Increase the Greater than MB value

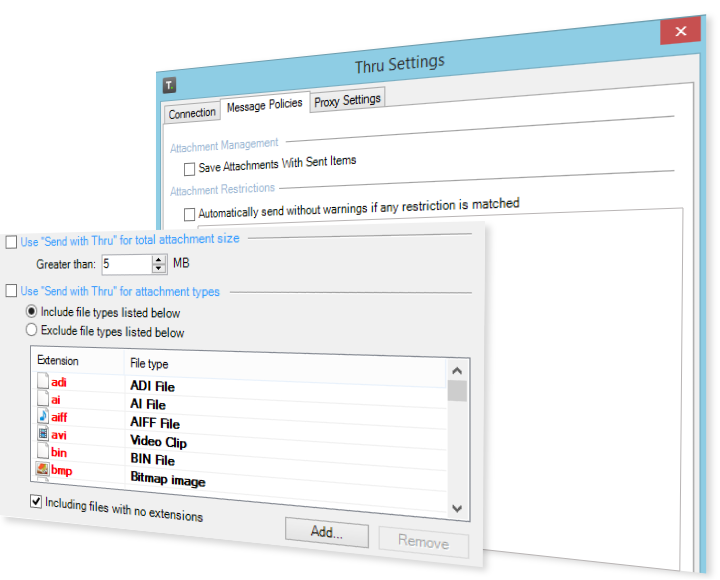click(159, 260)
